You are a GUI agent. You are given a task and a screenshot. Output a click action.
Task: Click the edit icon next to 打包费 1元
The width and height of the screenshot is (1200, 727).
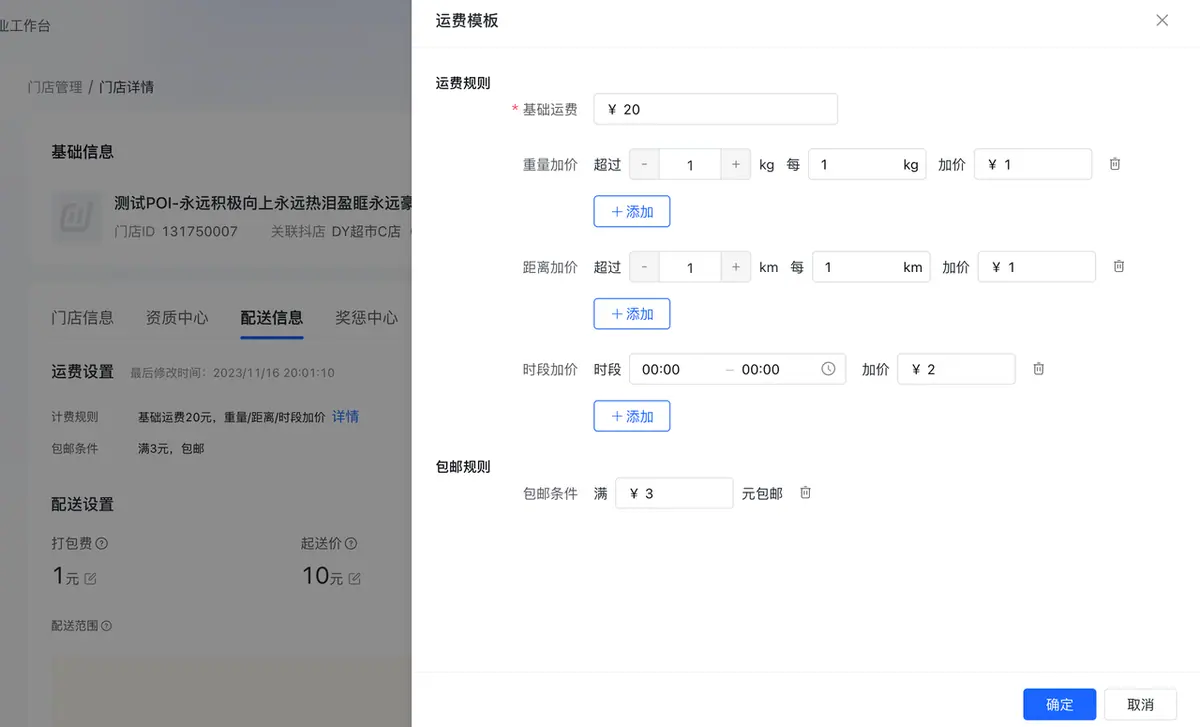click(91, 579)
